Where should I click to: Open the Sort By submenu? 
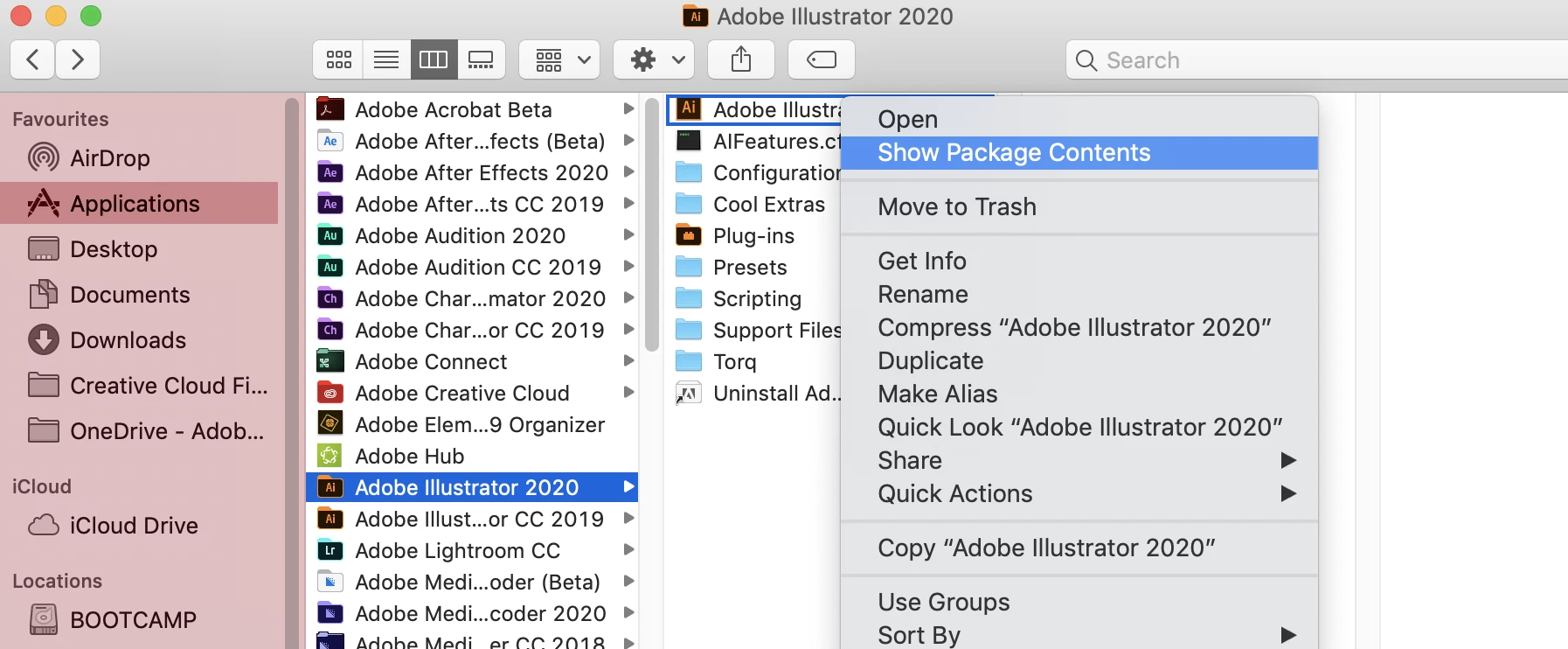[x=1079, y=635]
